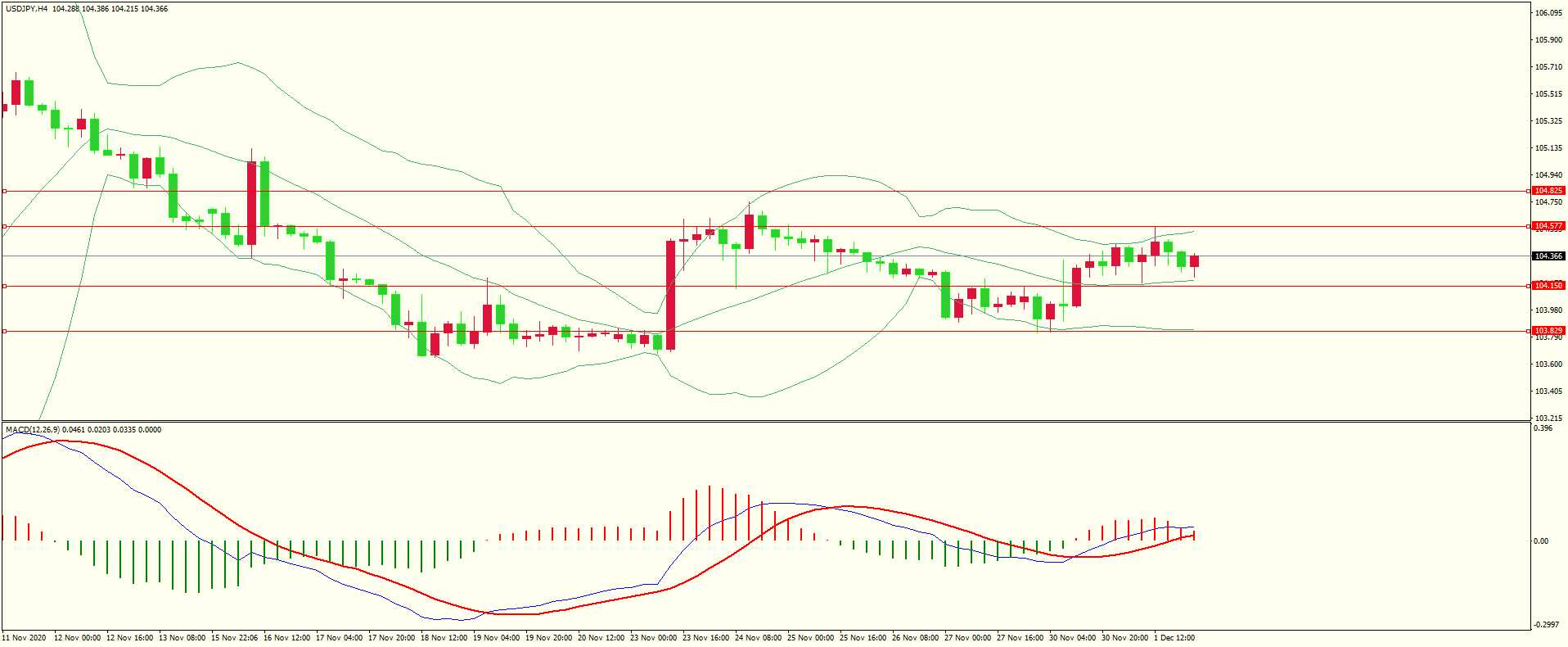Click the 0.396 MACD scale value
This screenshot has height=647, width=1568.
pos(1543,428)
